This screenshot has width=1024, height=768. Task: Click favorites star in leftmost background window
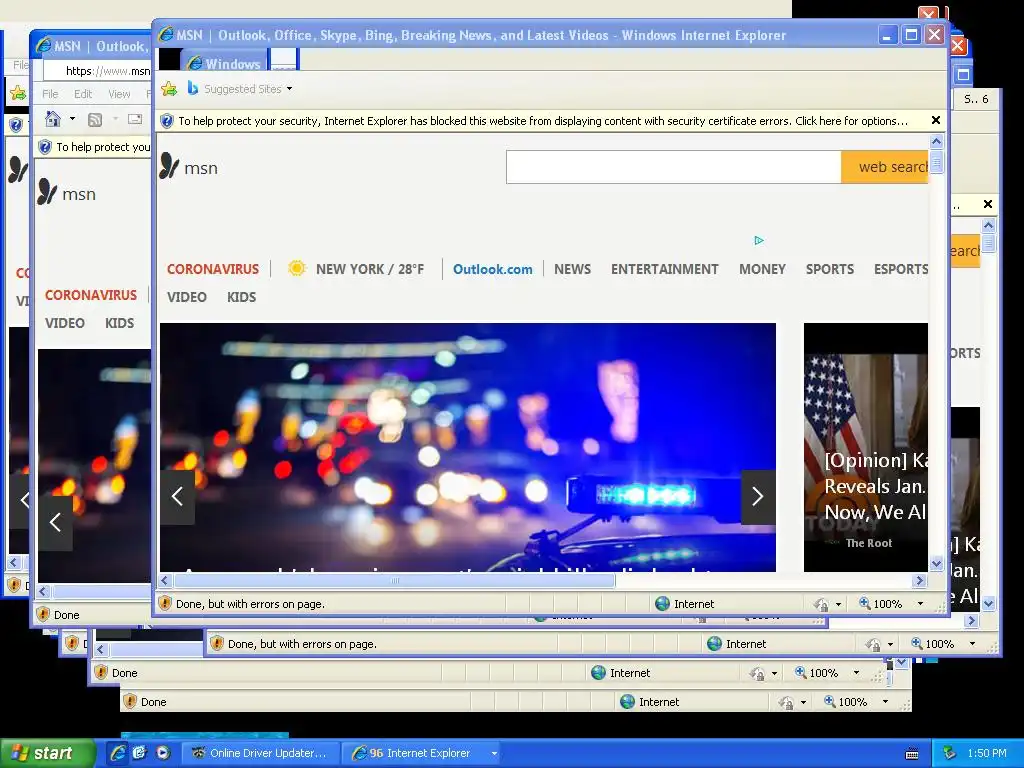coord(18,93)
